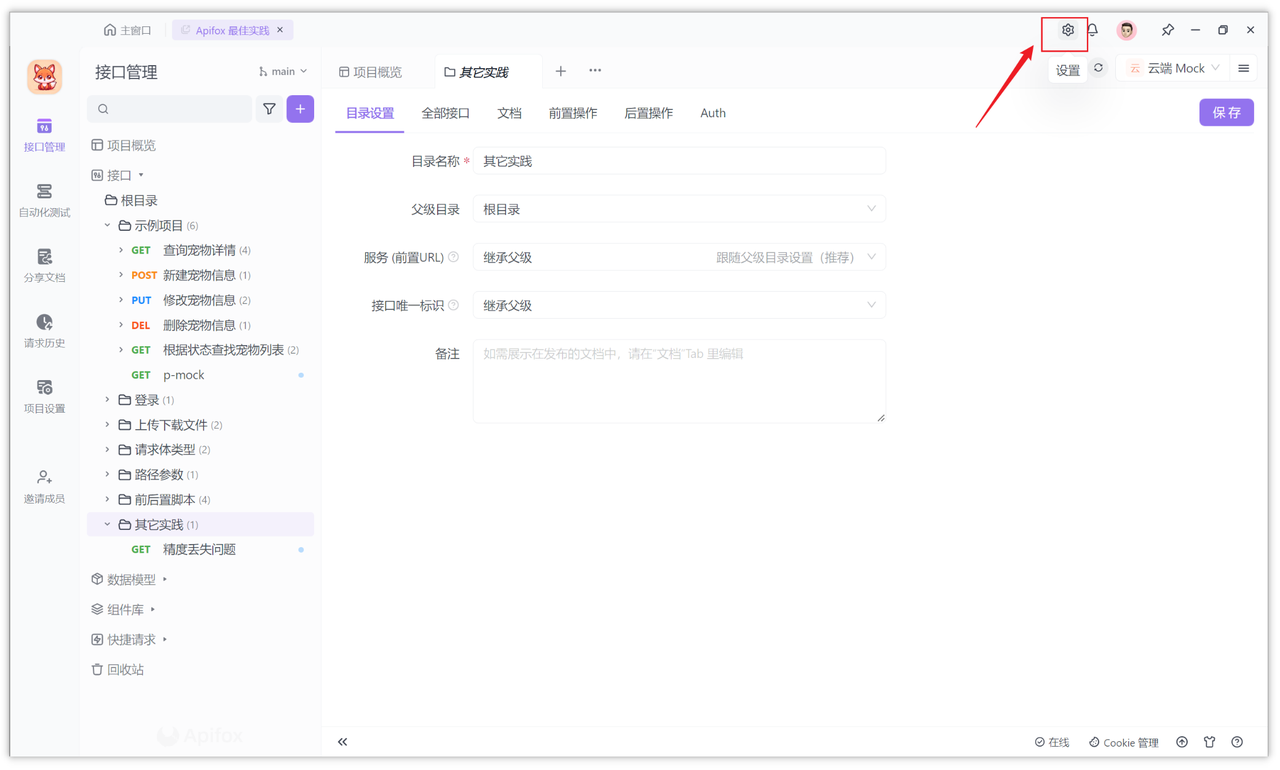Open the 接口唯一标识 dropdown

tap(679, 305)
